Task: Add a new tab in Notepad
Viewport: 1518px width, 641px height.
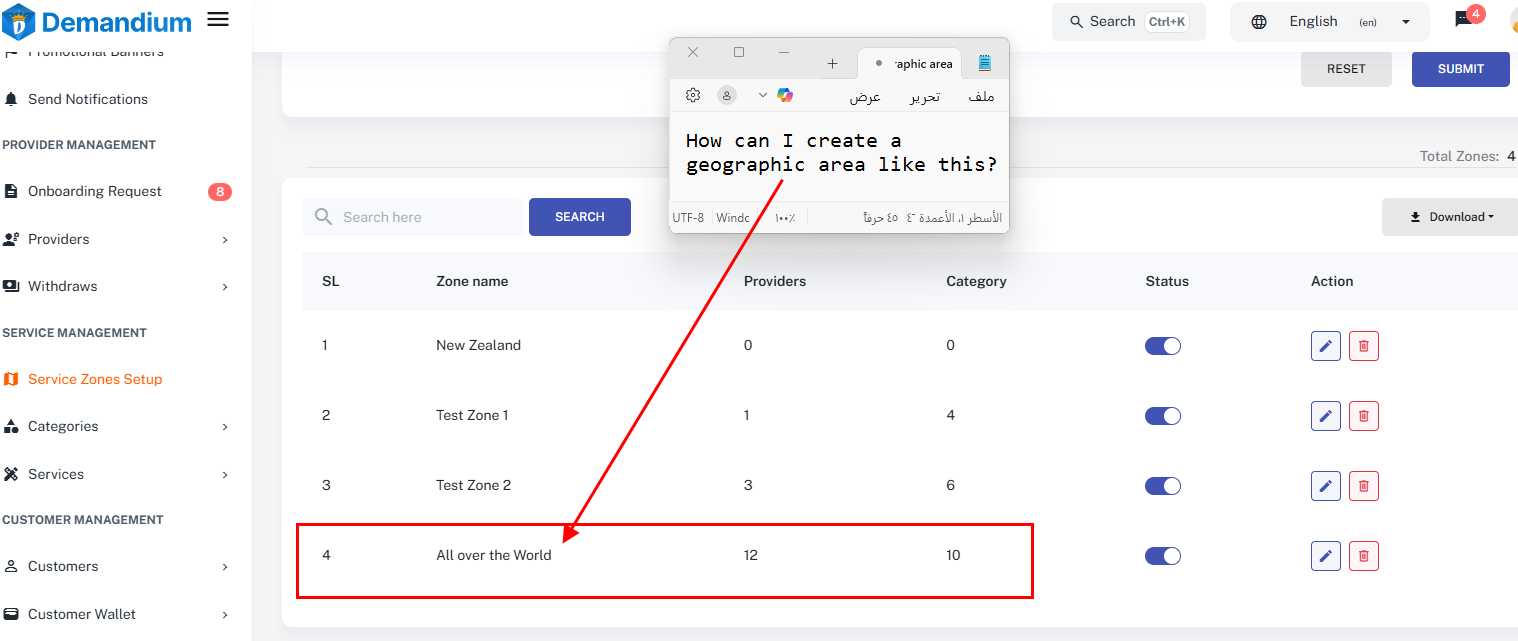Action: [x=832, y=63]
